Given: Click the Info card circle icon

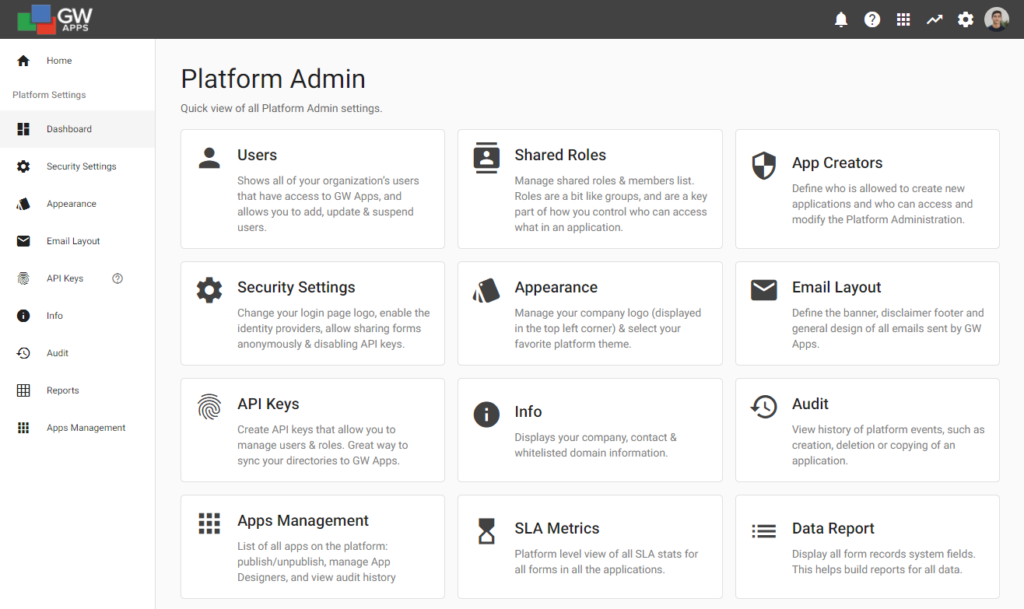Looking at the screenshot, I should point(487,414).
